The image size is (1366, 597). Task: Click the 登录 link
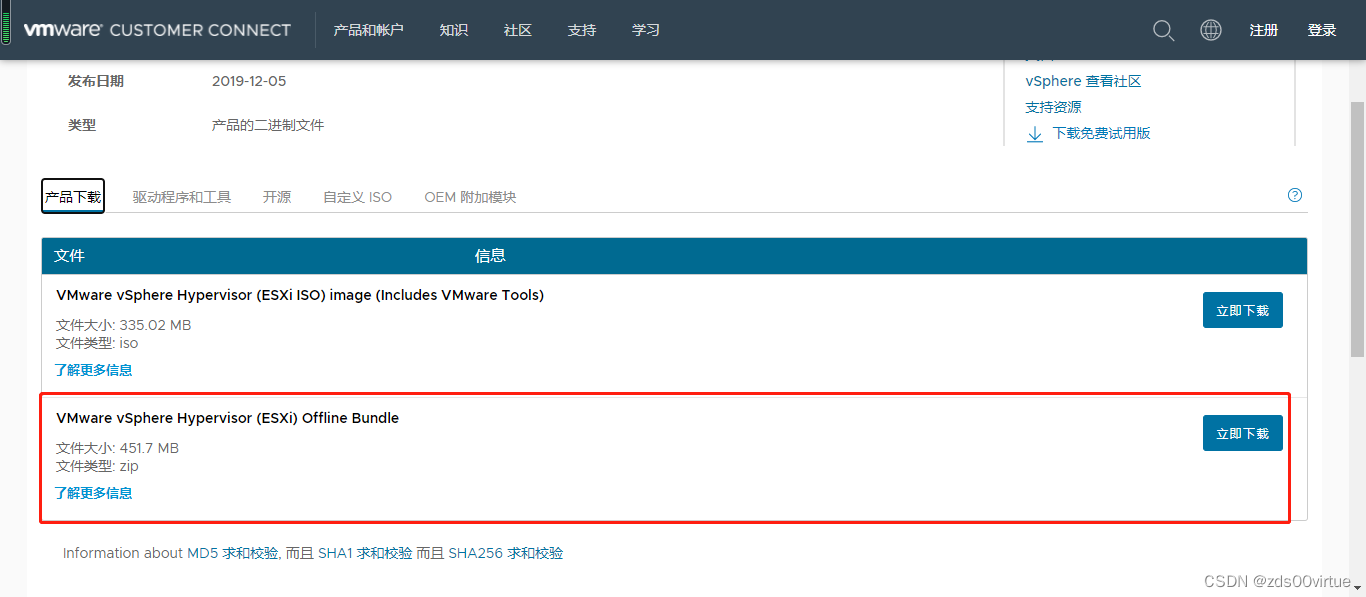[1322, 30]
